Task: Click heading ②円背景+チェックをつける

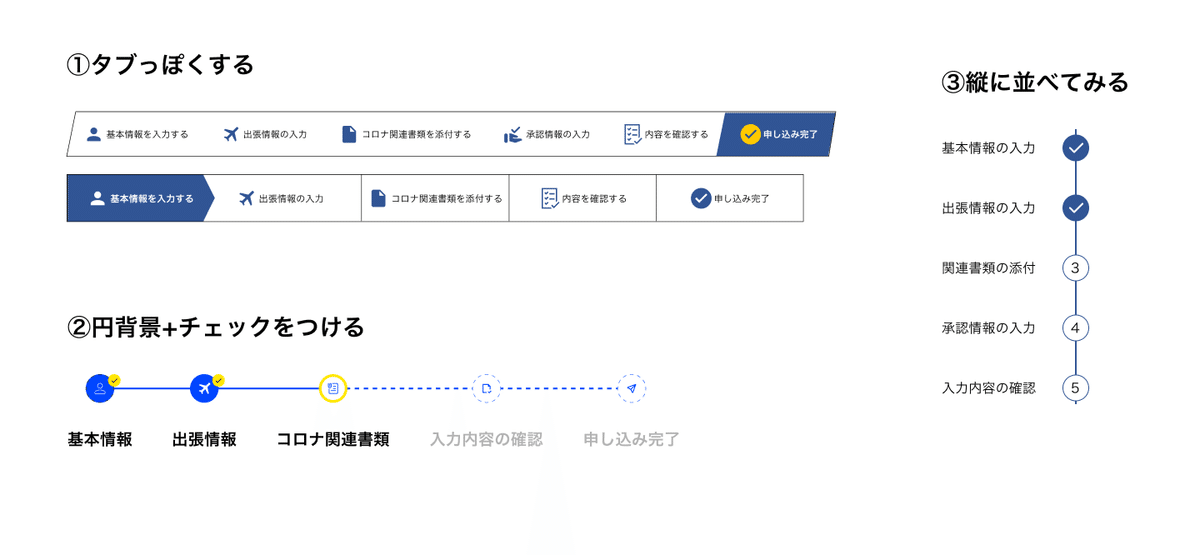Action: coord(215,327)
